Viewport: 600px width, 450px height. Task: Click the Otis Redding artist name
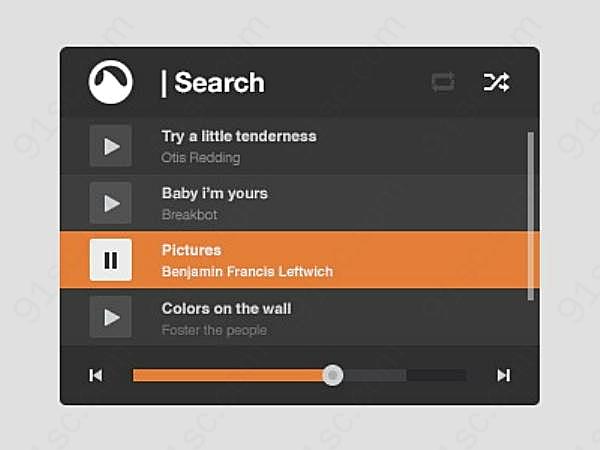click(201, 158)
